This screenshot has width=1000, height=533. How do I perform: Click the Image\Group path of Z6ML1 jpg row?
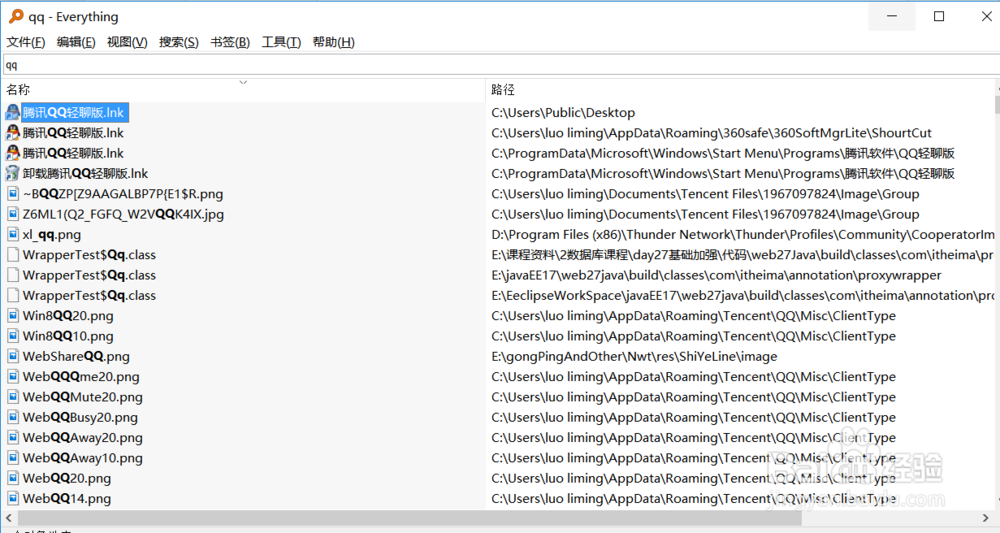click(x=705, y=214)
